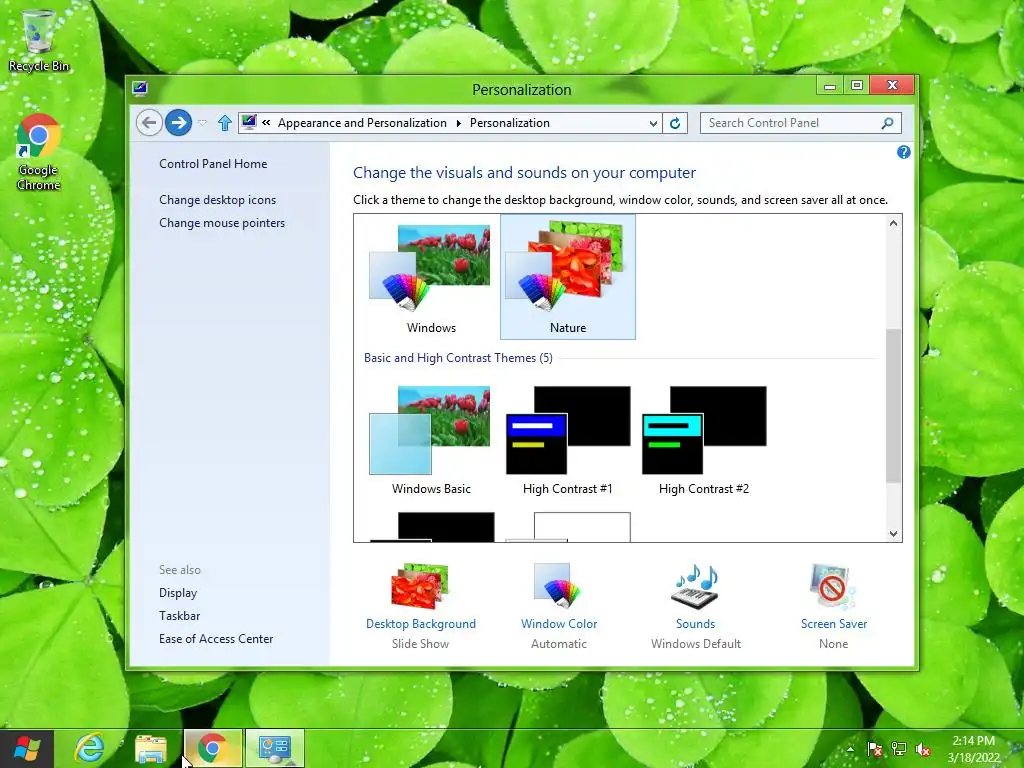Go up one level with Up arrow

tap(225, 123)
